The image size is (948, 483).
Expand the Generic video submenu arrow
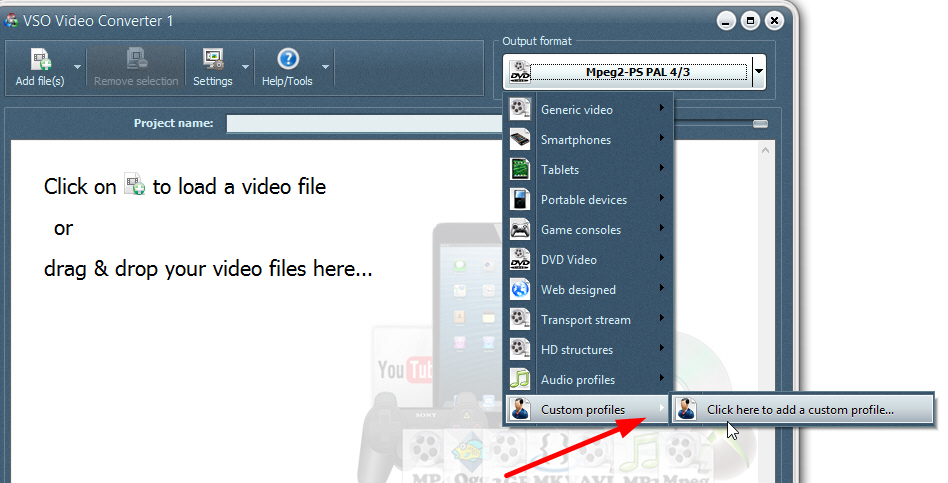tap(662, 108)
